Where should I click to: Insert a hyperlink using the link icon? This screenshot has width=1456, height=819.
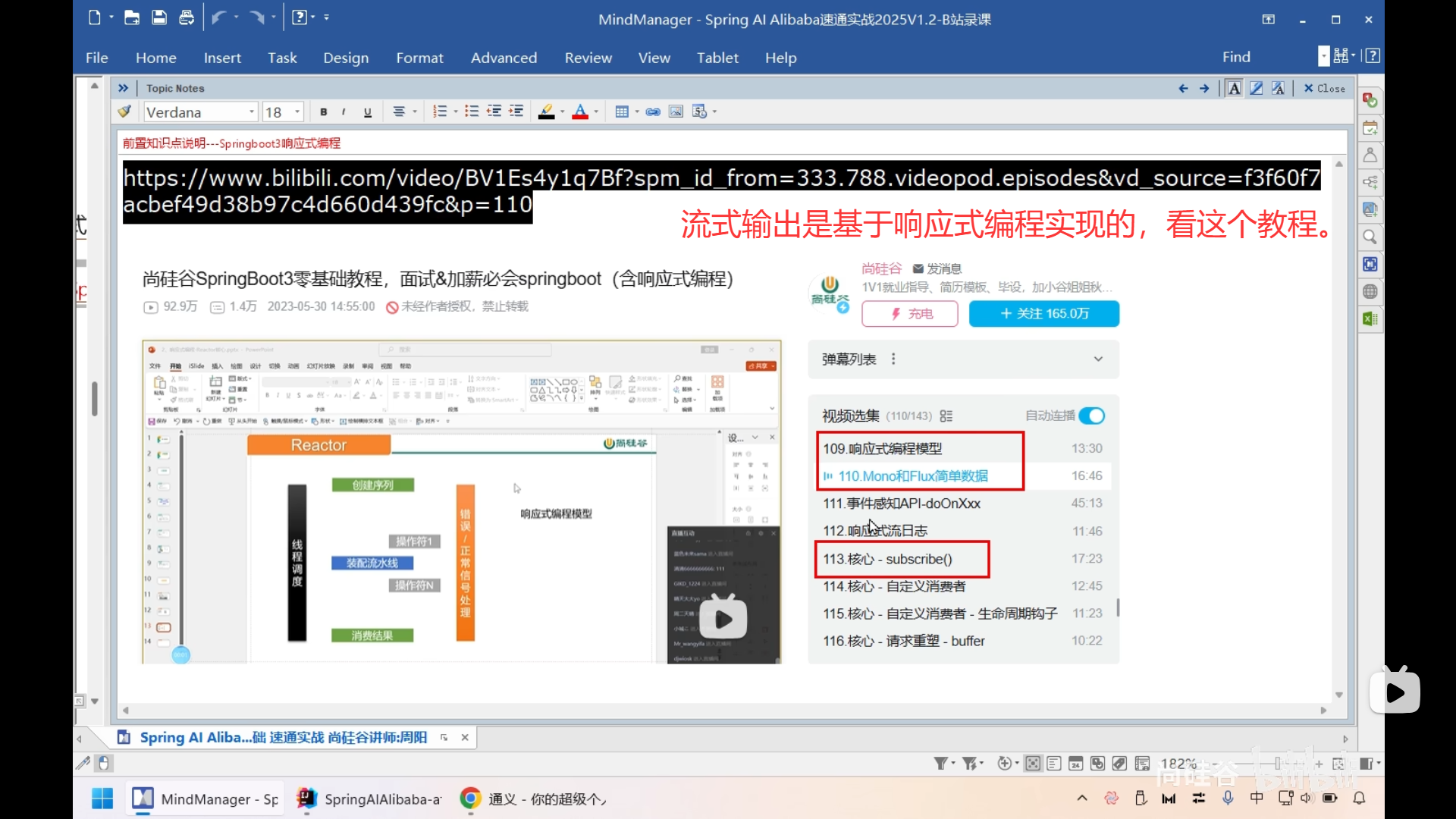pyautogui.click(x=653, y=112)
